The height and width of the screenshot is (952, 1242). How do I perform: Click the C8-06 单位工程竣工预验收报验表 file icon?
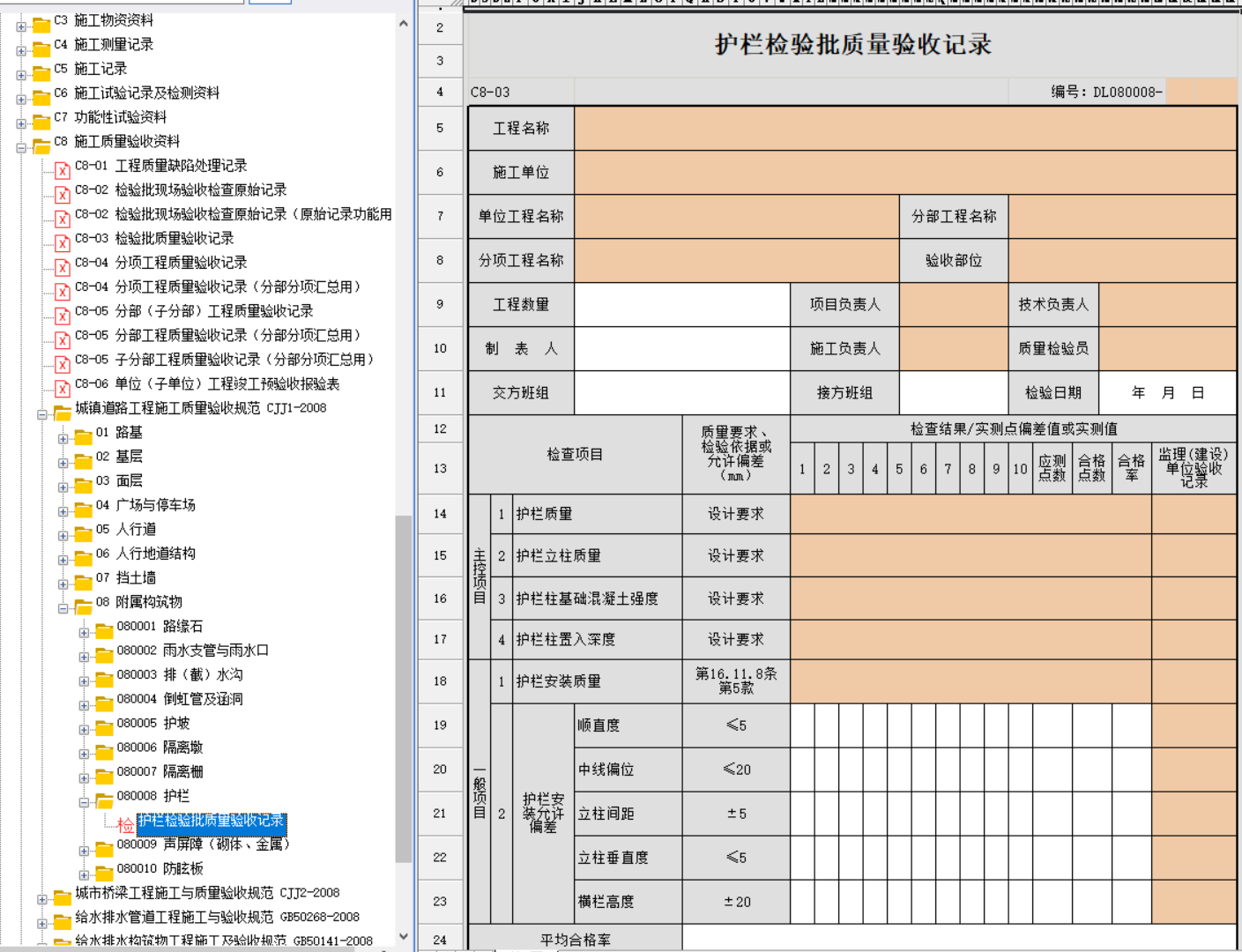[62, 388]
